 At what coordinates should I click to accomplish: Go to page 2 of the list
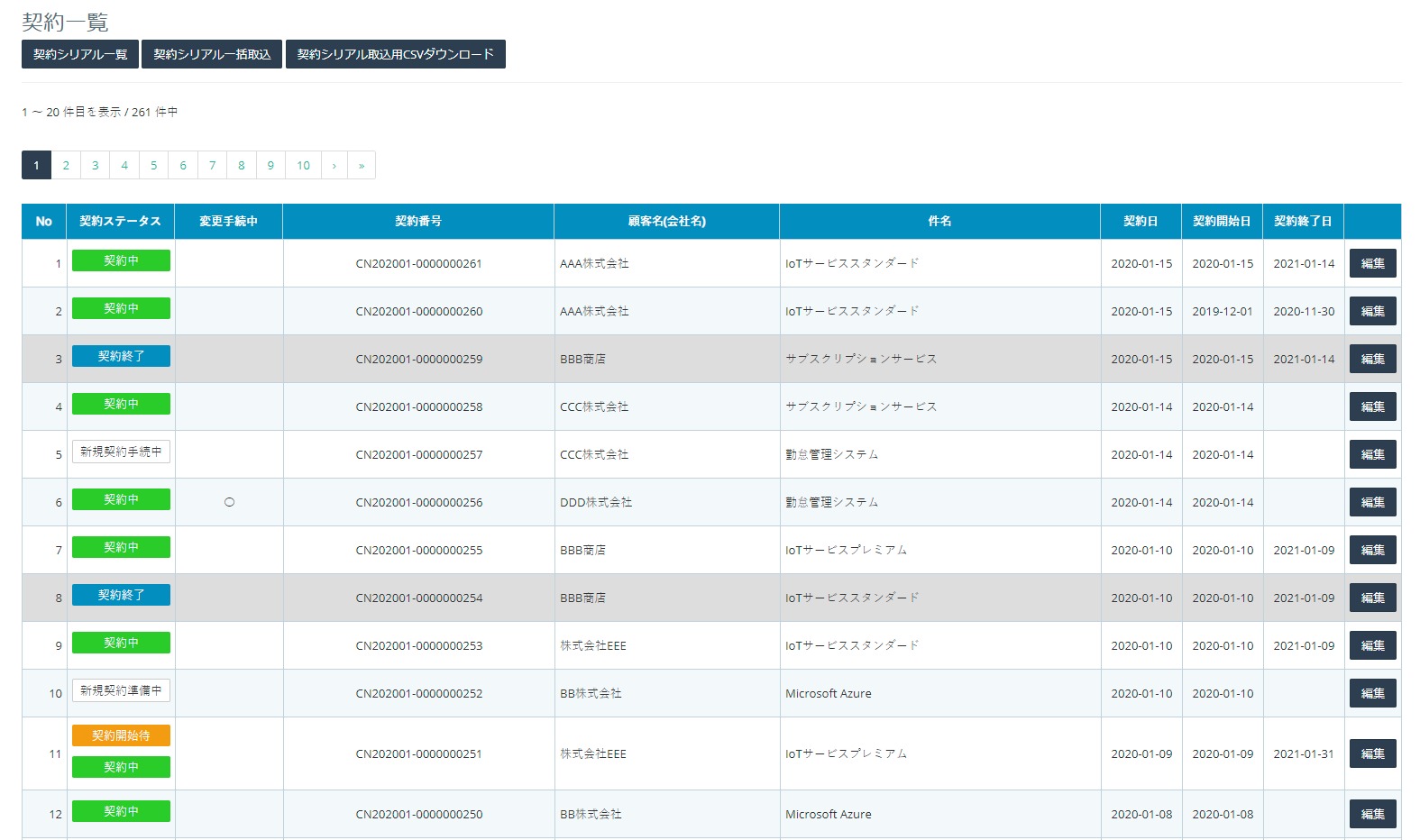66,165
